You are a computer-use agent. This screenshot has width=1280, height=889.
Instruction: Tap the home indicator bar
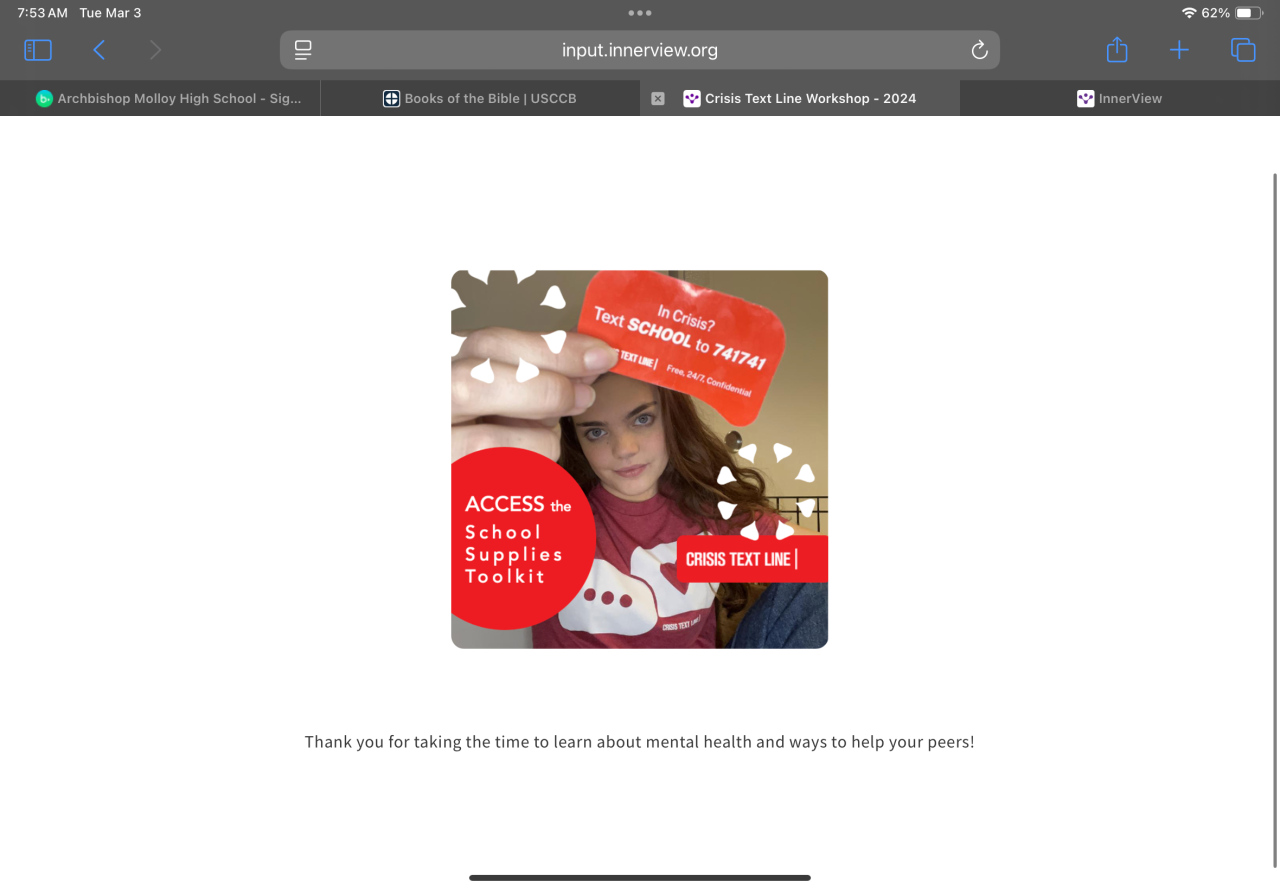(x=640, y=878)
